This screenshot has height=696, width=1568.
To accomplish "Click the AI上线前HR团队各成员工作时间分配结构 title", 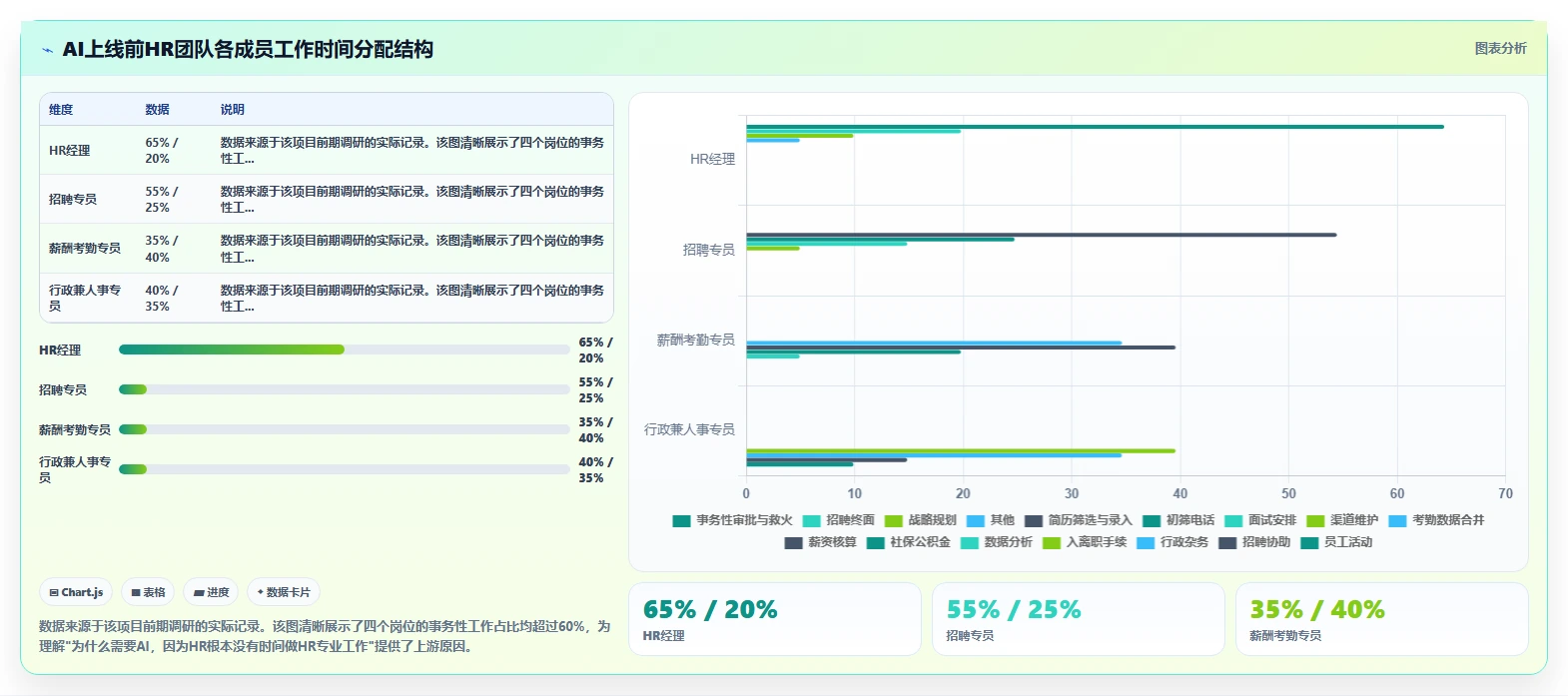I will coord(248,49).
